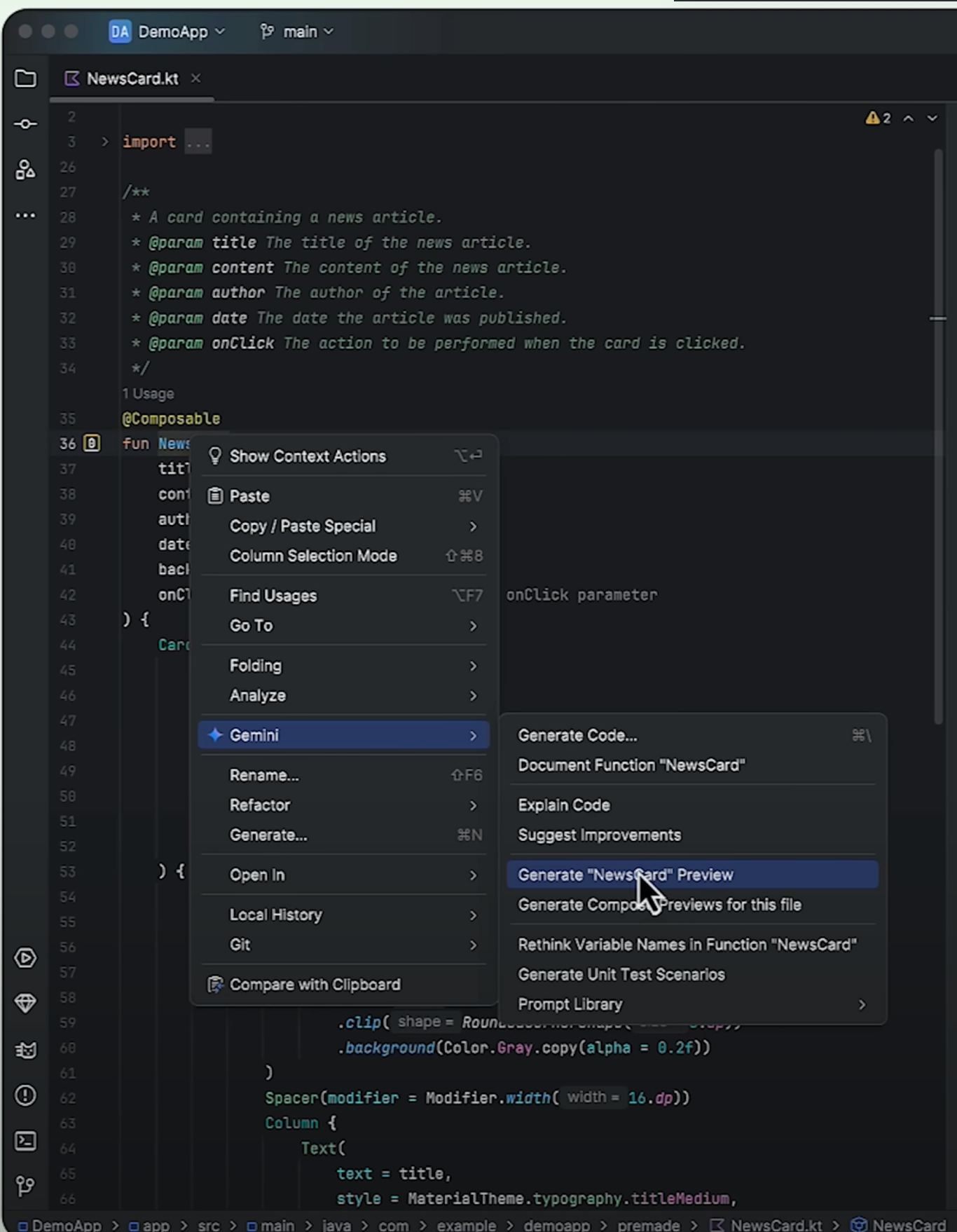Open the Logcat cat-face icon
This screenshot has height=1232, width=957.
pyautogui.click(x=25, y=1050)
